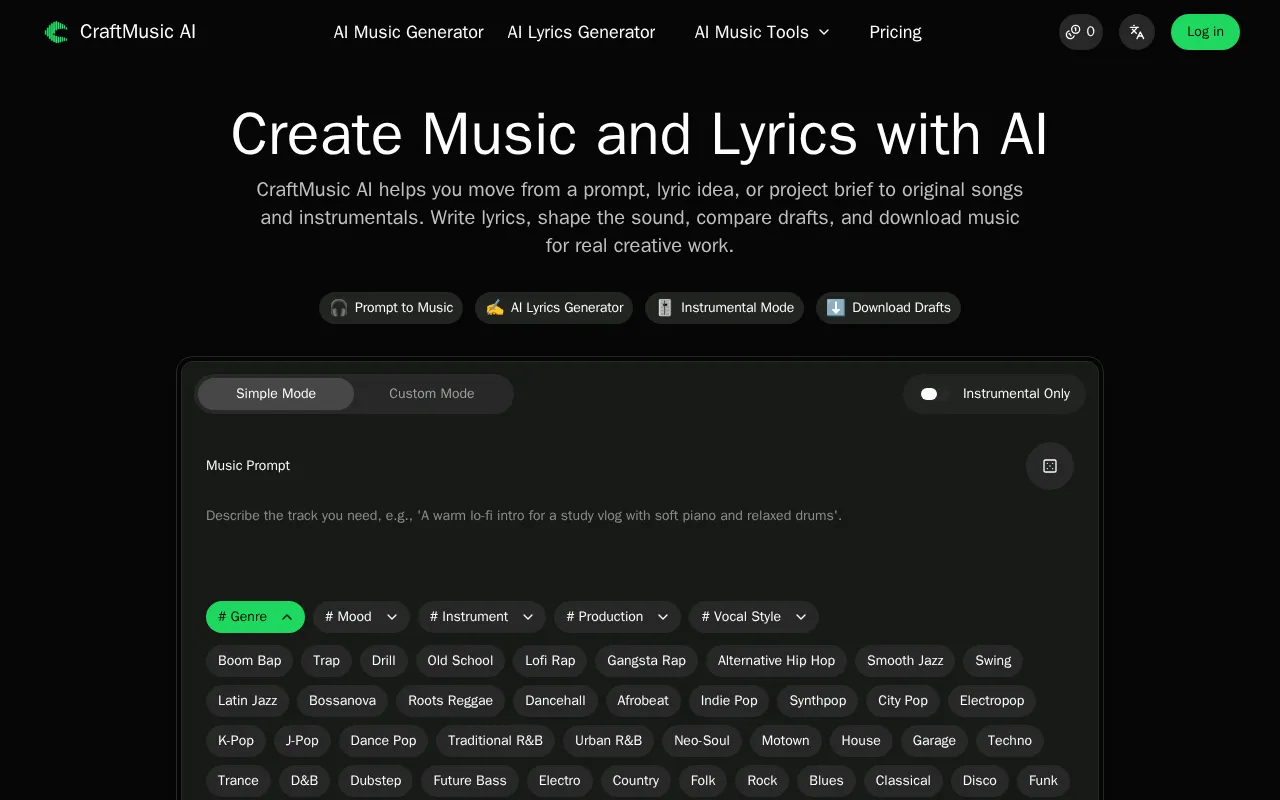Go to AI Music Generator page

coord(408,32)
